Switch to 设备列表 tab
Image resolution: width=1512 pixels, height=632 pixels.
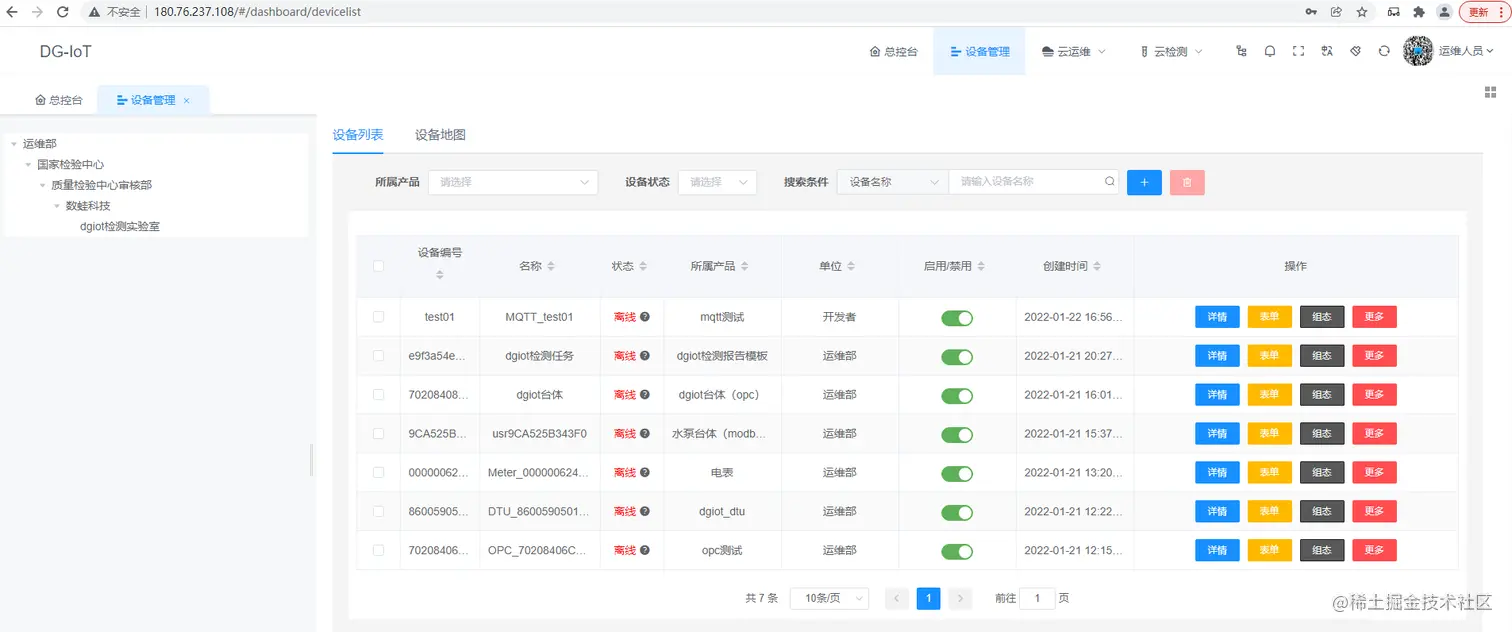coord(358,135)
